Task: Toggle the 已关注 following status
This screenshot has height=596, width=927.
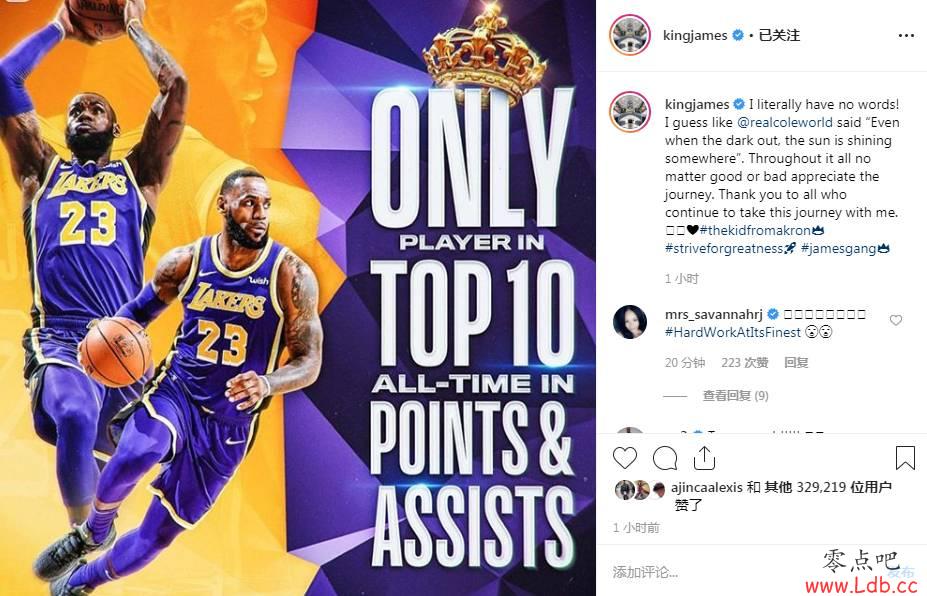Action: (779, 35)
